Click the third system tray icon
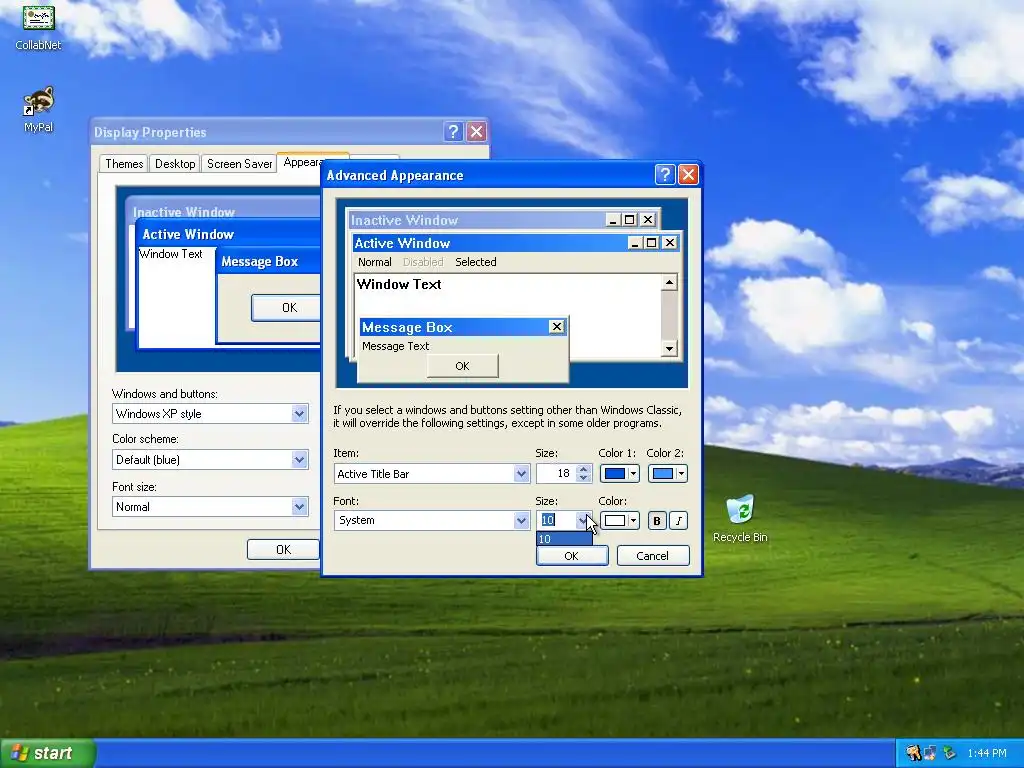This screenshot has height=768, width=1024. click(949, 753)
